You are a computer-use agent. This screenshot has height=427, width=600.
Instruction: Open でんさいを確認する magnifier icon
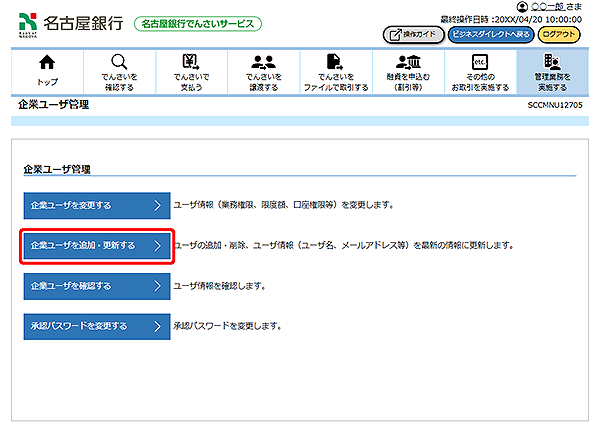[x=119, y=62]
